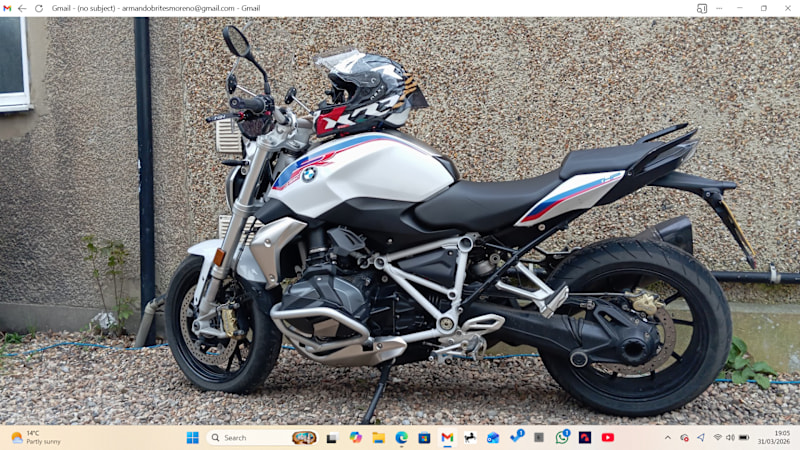Click the Gmail logo in the title bar

point(7,8)
